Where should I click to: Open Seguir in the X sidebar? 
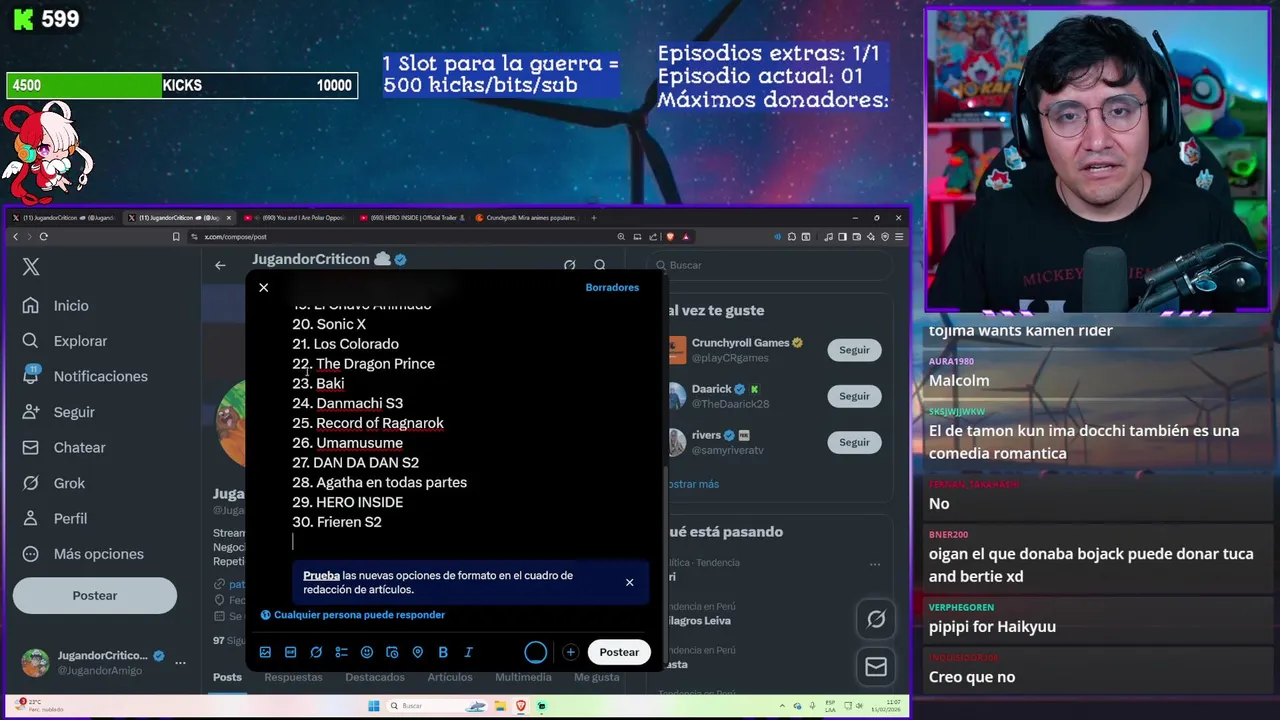pyautogui.click(x=59, y=412)
